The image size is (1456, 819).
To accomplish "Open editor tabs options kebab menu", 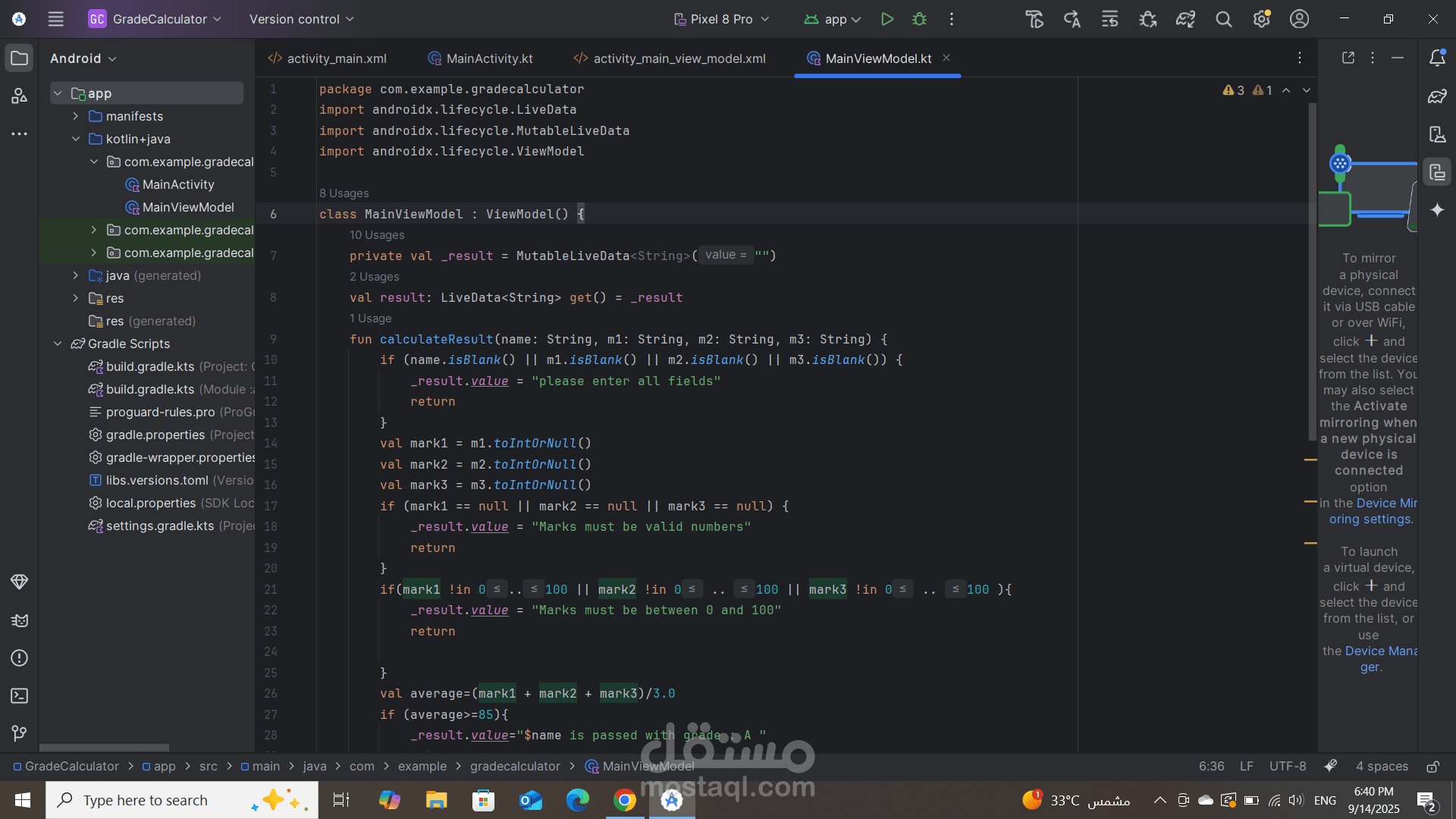I will [1299, 58].
